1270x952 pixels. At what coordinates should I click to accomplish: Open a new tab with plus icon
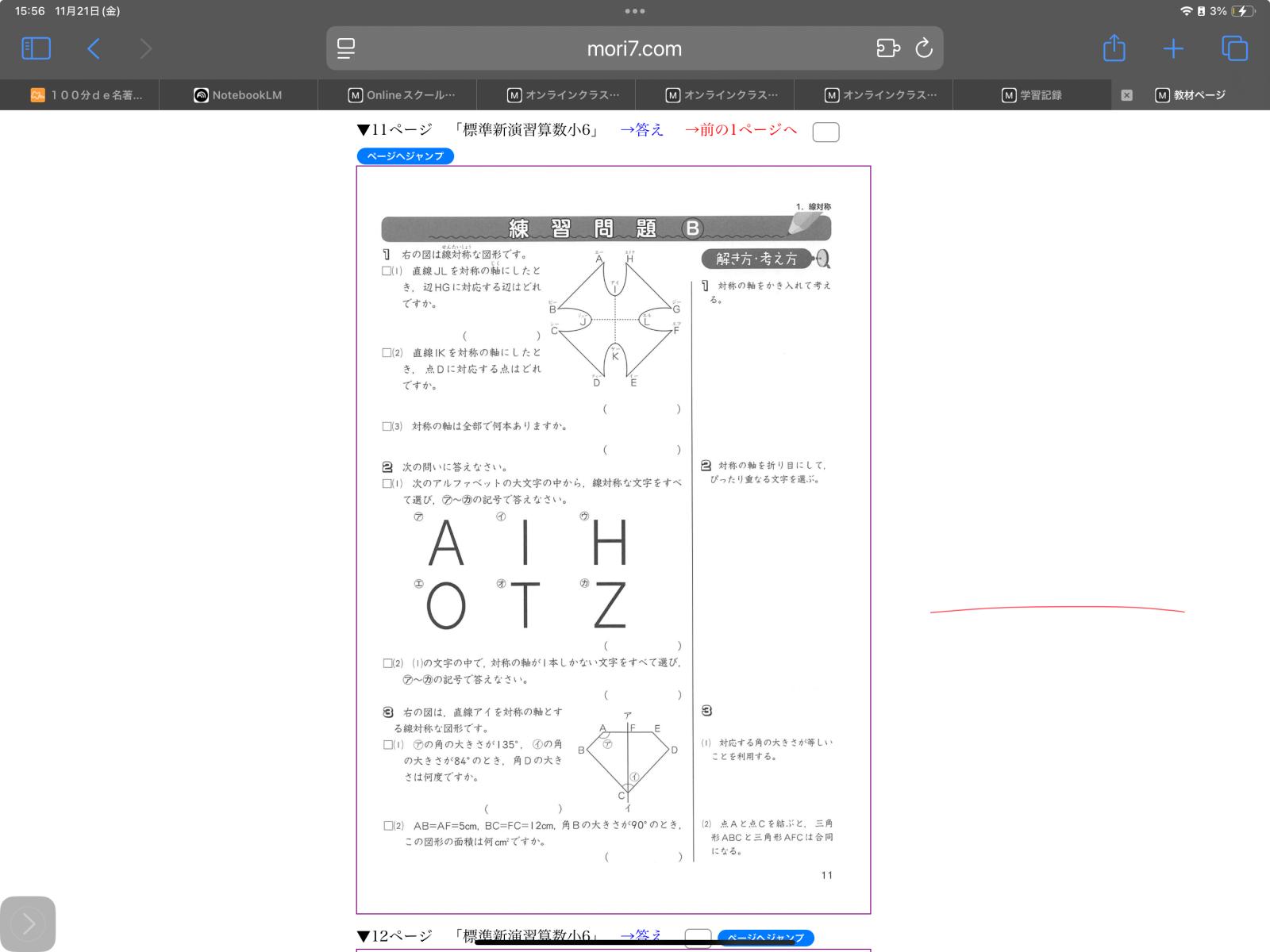[1173, 49]
